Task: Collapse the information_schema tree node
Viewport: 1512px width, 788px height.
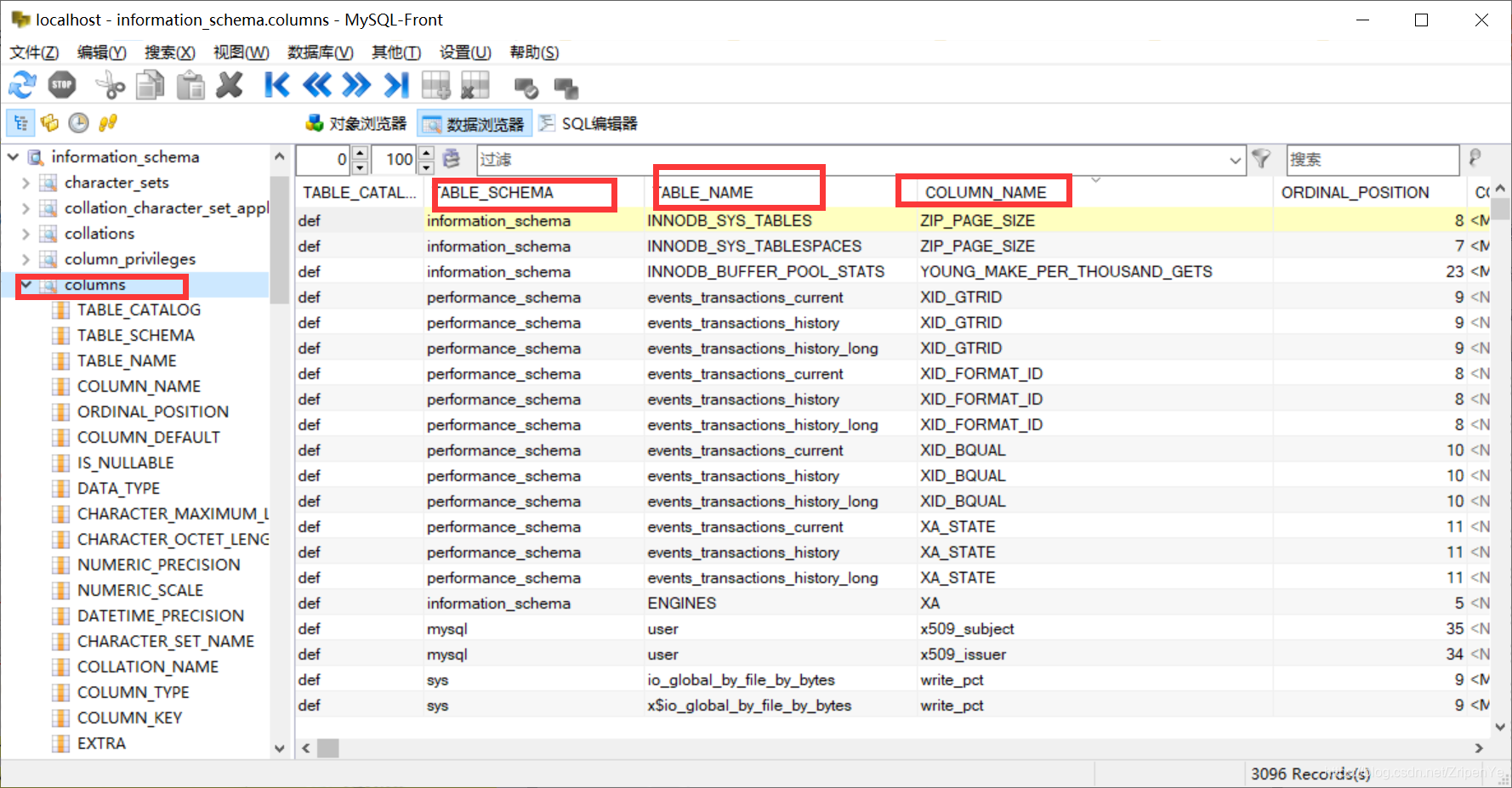Action: point(13,157)
